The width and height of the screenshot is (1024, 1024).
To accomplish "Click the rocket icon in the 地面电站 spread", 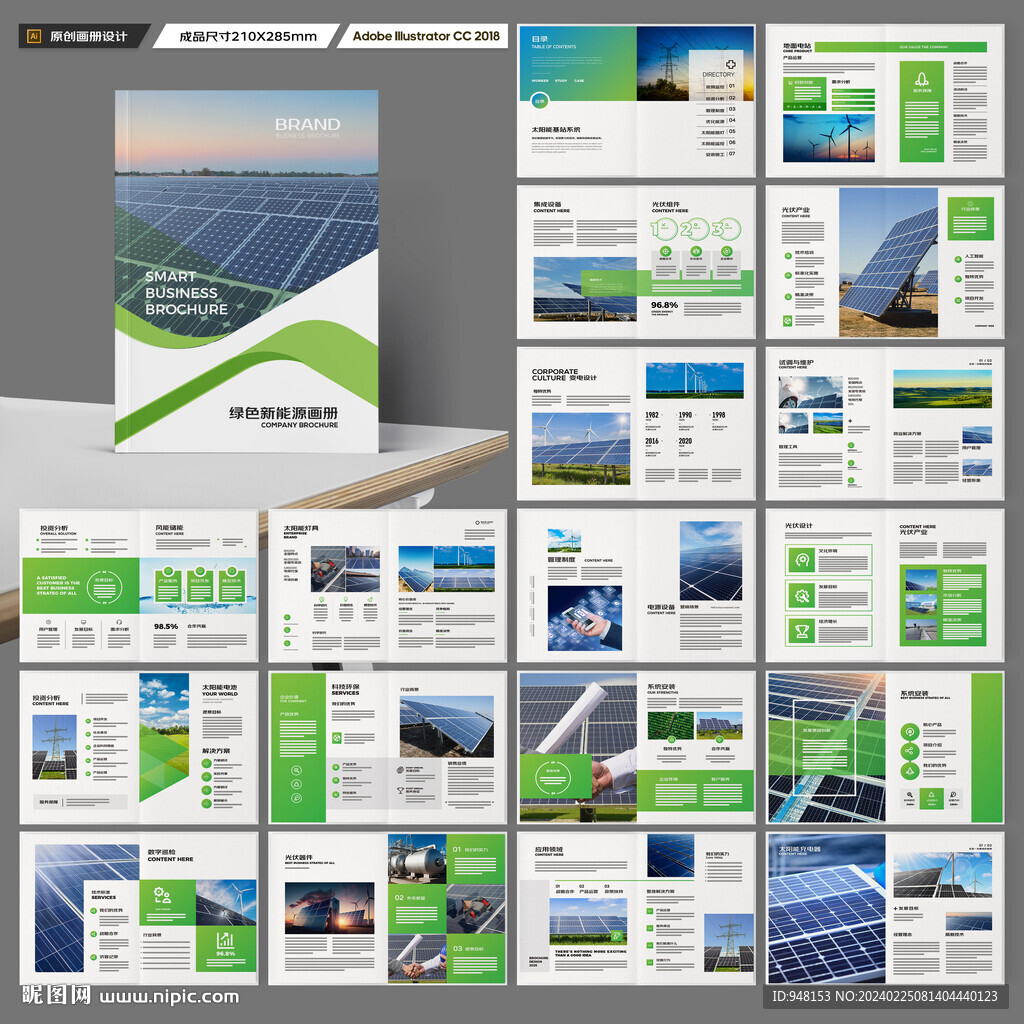I will tap(921, 79).
